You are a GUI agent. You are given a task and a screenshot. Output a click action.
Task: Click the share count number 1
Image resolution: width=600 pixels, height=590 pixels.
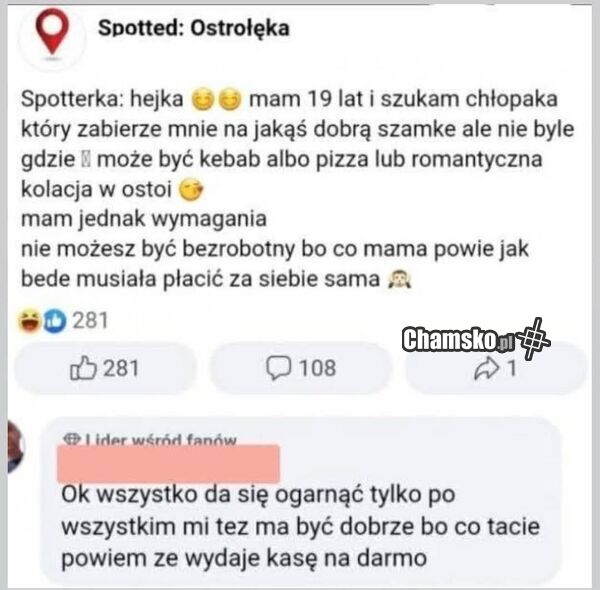(510, 368)
